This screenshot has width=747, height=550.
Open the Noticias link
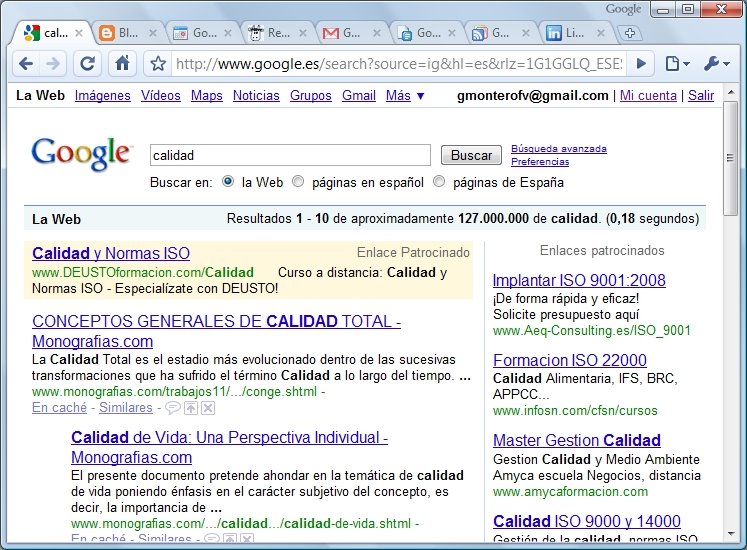pyautogui.click(x=256, y=95)
